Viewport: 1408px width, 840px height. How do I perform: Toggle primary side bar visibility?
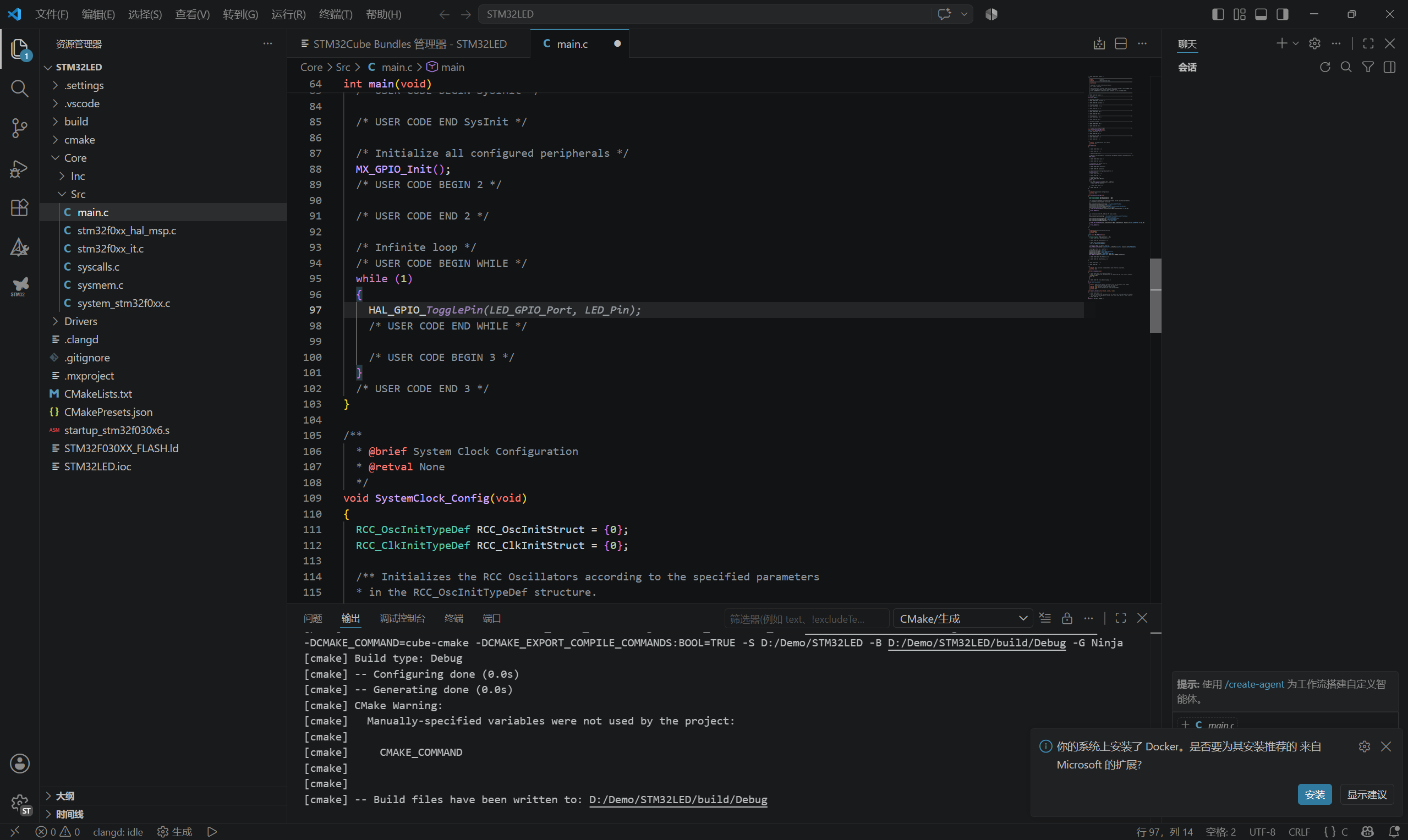pyautogui.click(x=1218, y=14)
